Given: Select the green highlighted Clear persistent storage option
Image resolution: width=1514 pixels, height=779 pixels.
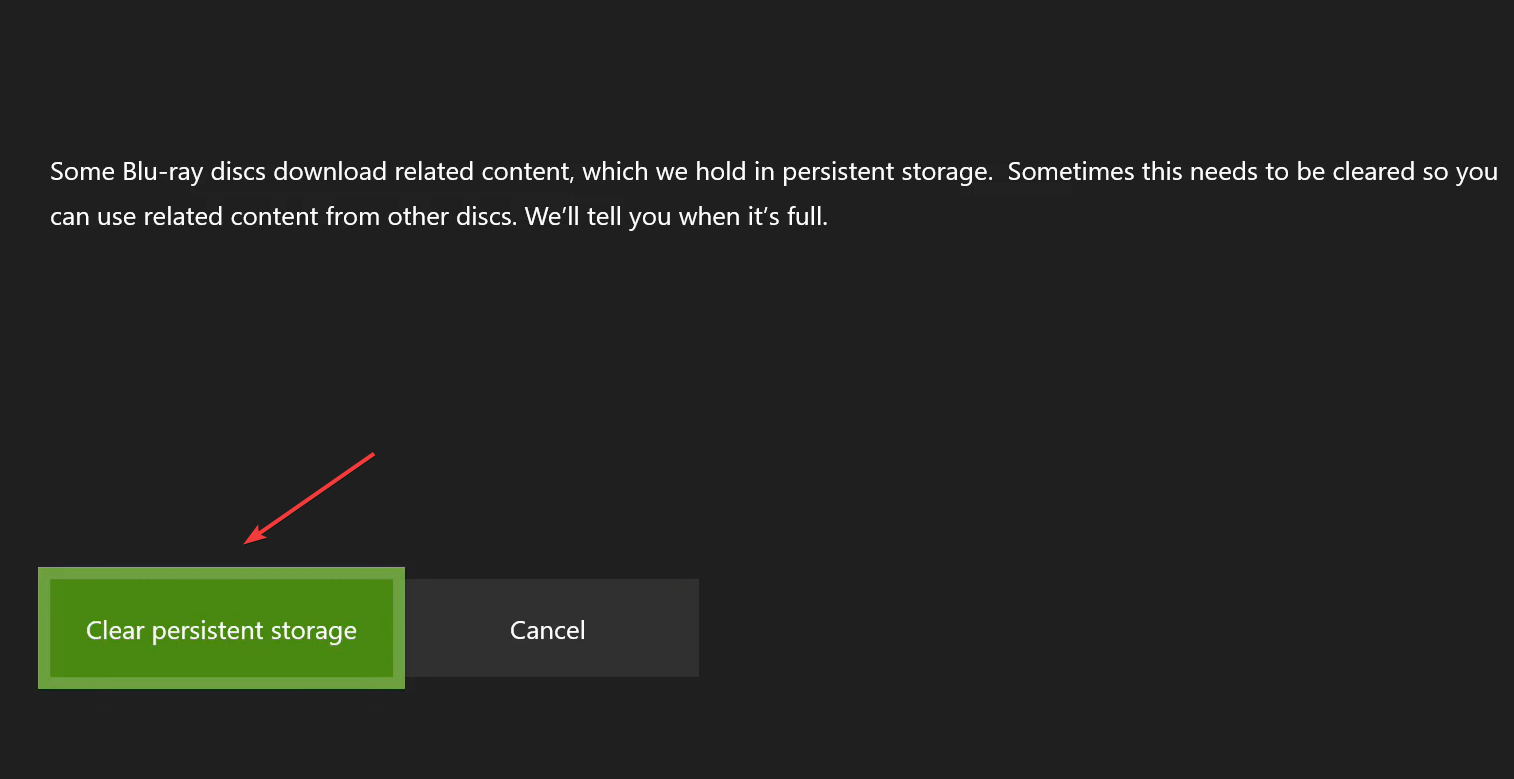Looking at the screenshot, I should pos(221,628).
